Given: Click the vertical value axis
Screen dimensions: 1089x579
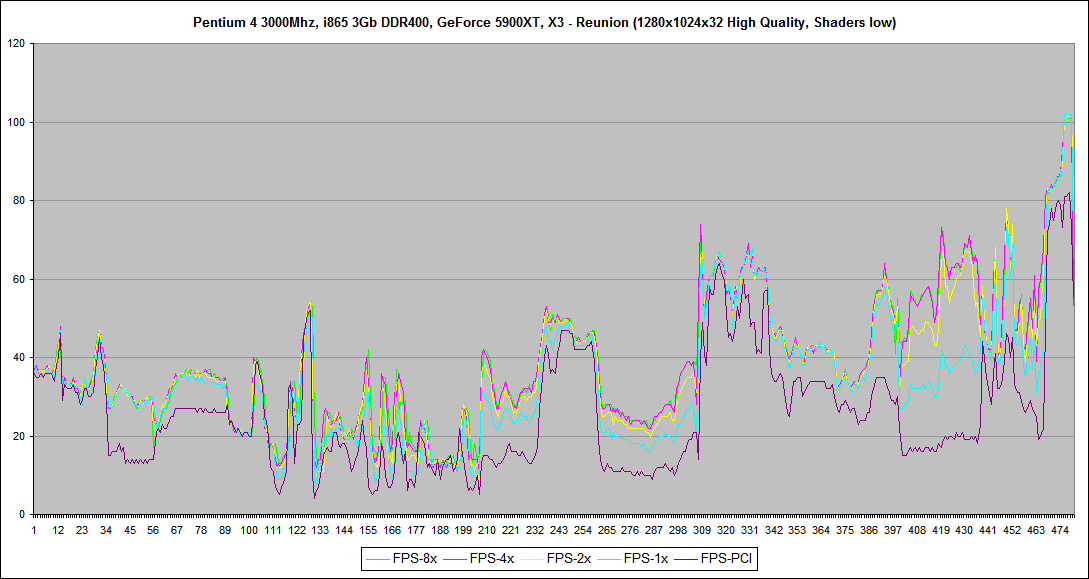Looking at the screenshot, I should [x=30, y=280].
